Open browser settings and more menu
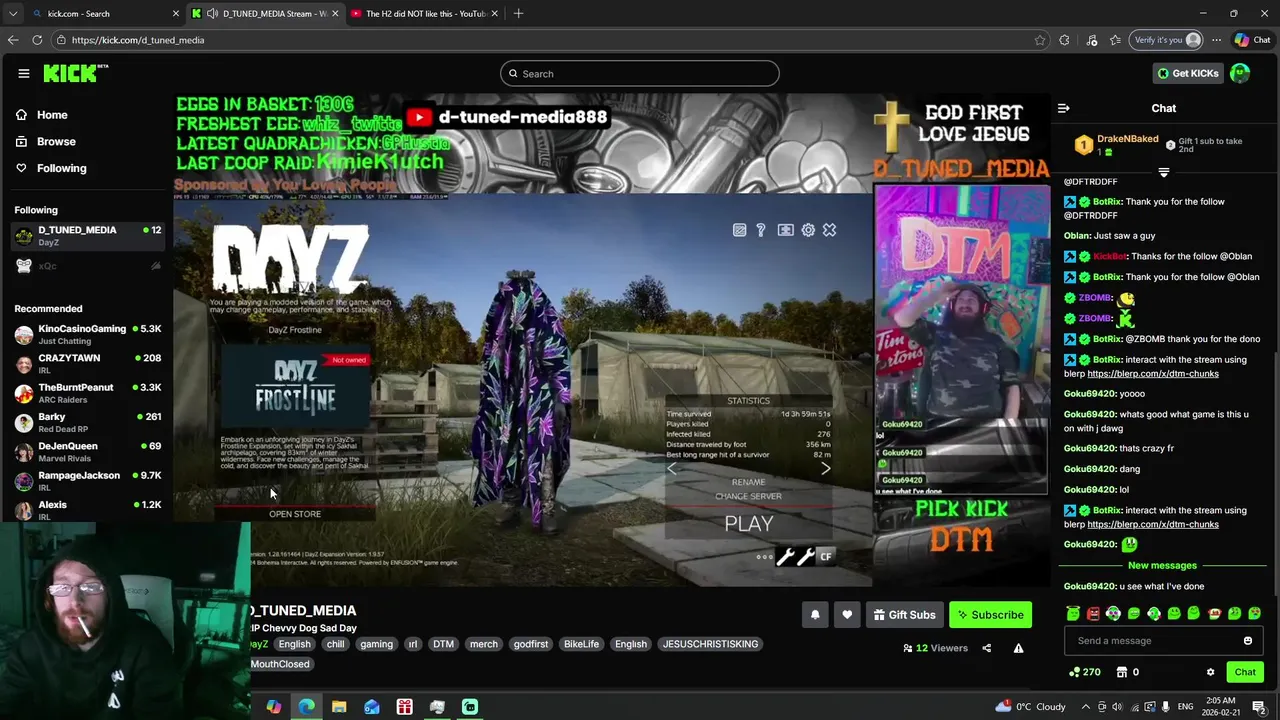Viewport: 1280px width, 720px height. [1216, 40]
